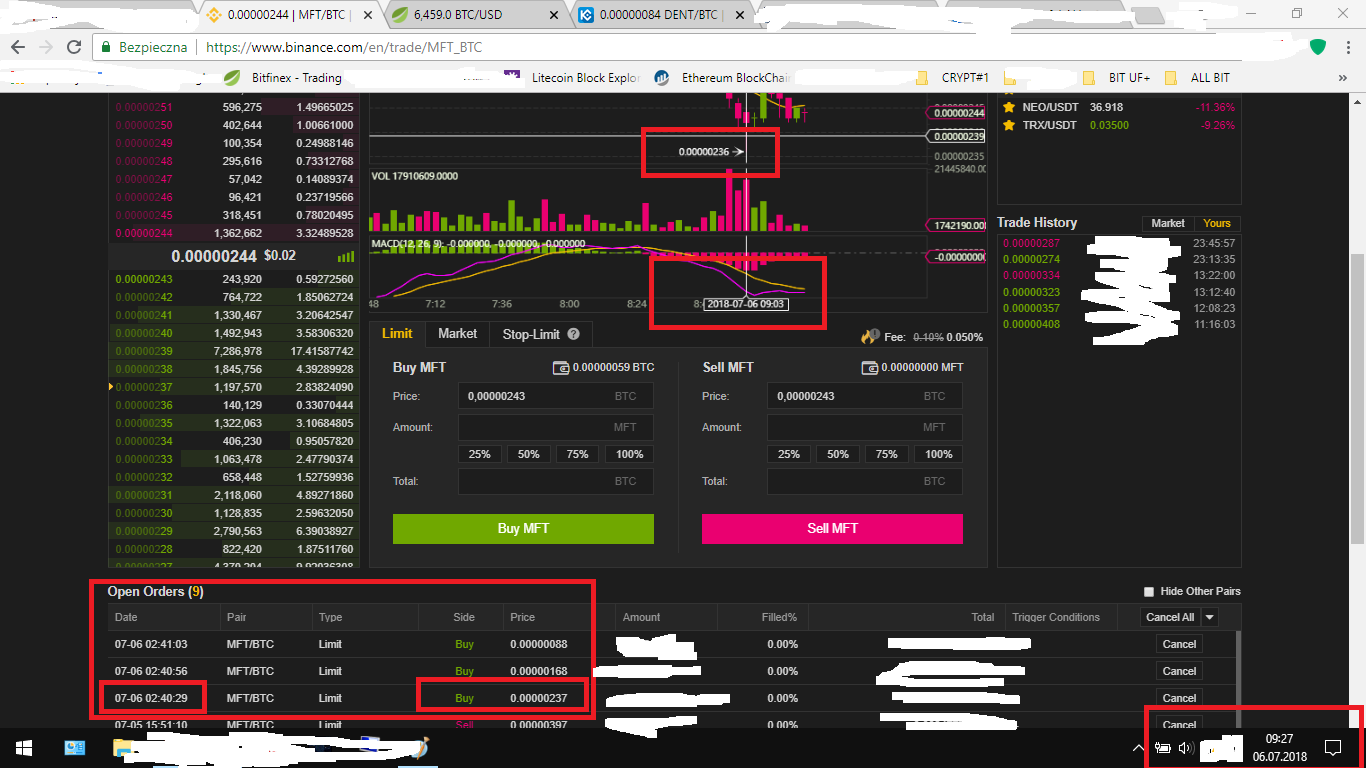Click the pink Sell MFT button

832,528
